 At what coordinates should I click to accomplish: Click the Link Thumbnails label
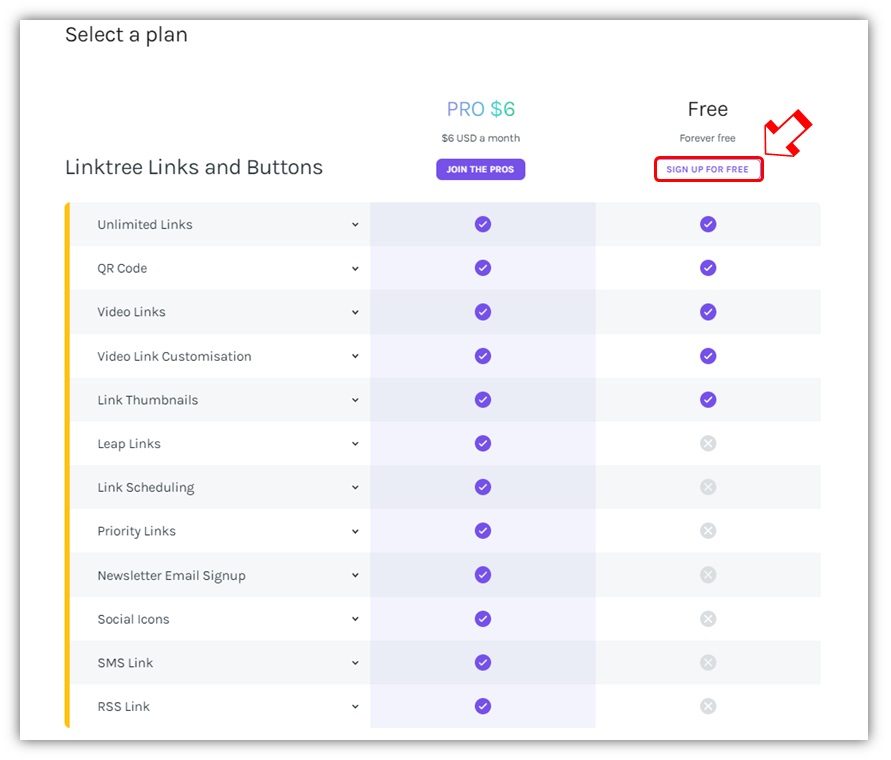point(148,400)
